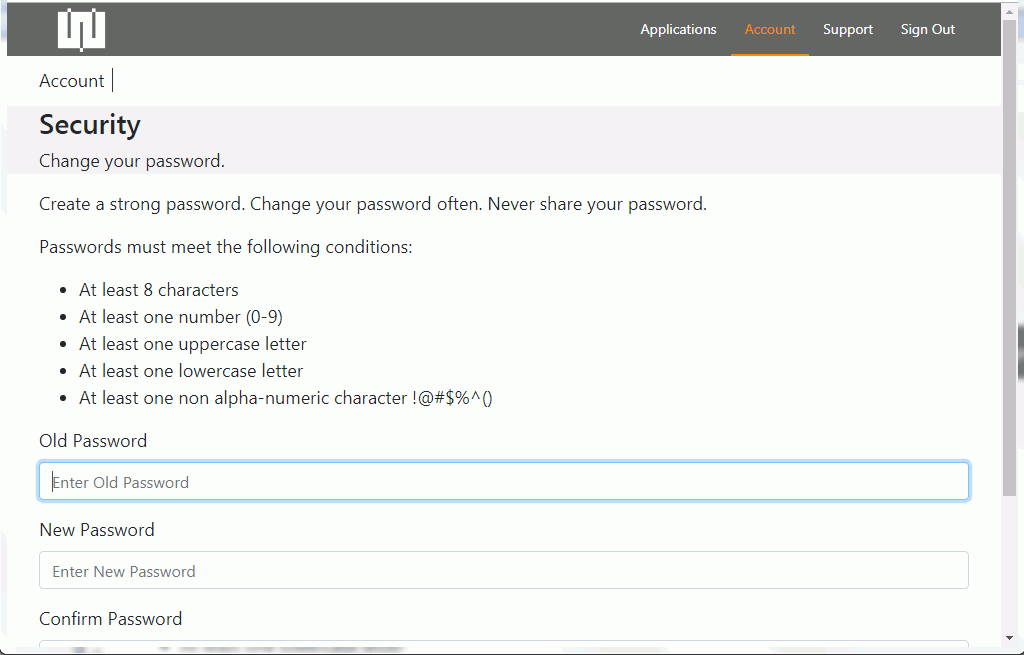This screenshot has width=1024, height=655.
Task: Click the Old Password label
Action: [x=93, y=441]
